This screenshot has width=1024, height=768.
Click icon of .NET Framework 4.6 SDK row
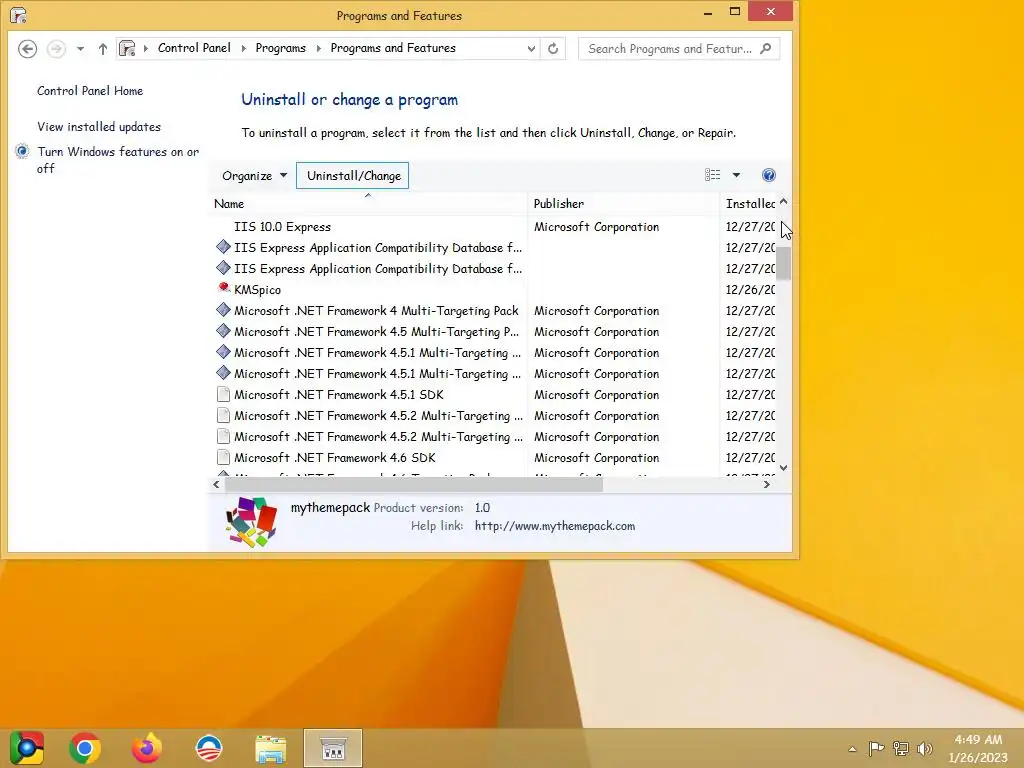223,457
